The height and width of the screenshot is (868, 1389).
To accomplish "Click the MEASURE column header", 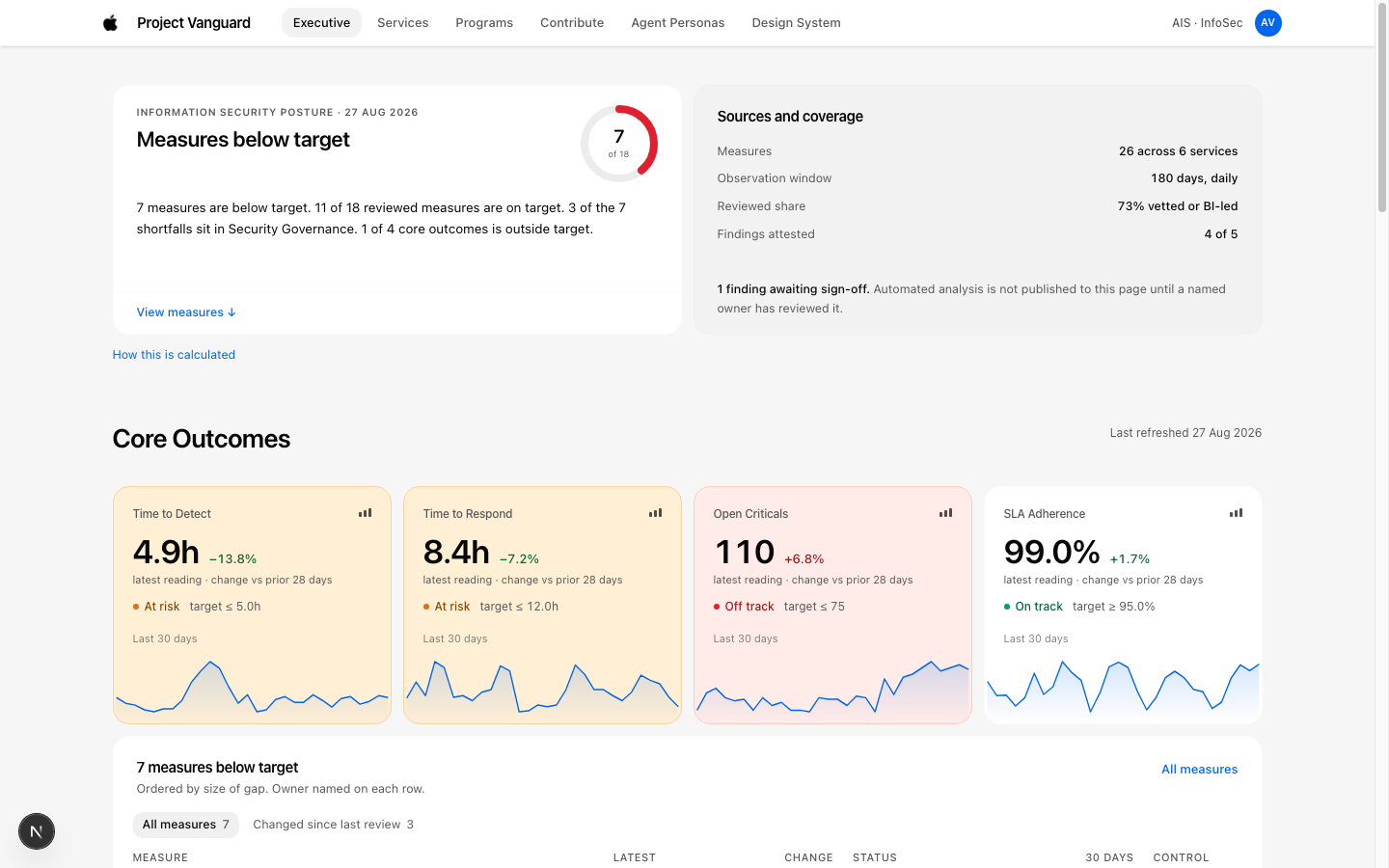I will [x=160, y=857].
